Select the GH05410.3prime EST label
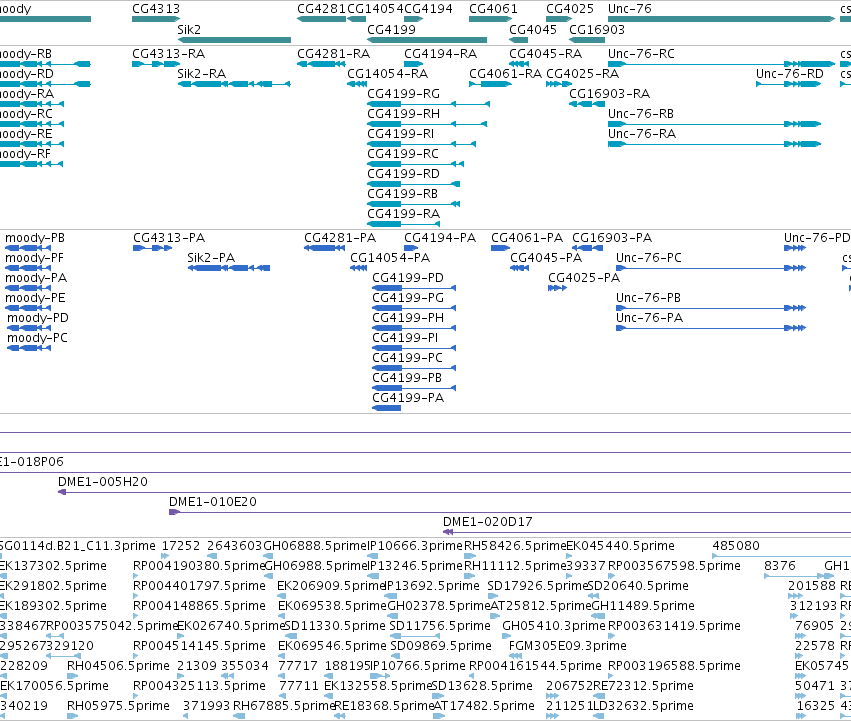The width and height of the screenshot is (851, 721). point(554,626)
